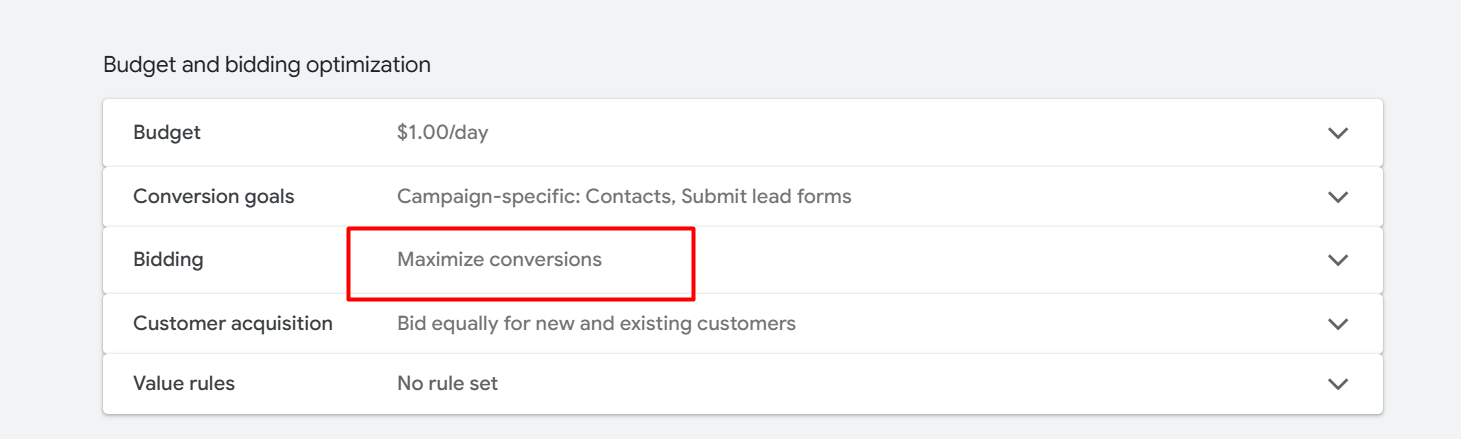This screenshot has width=1461, height=439.
Task: Select the Conversion goals label
Action: tap(213, 197)
